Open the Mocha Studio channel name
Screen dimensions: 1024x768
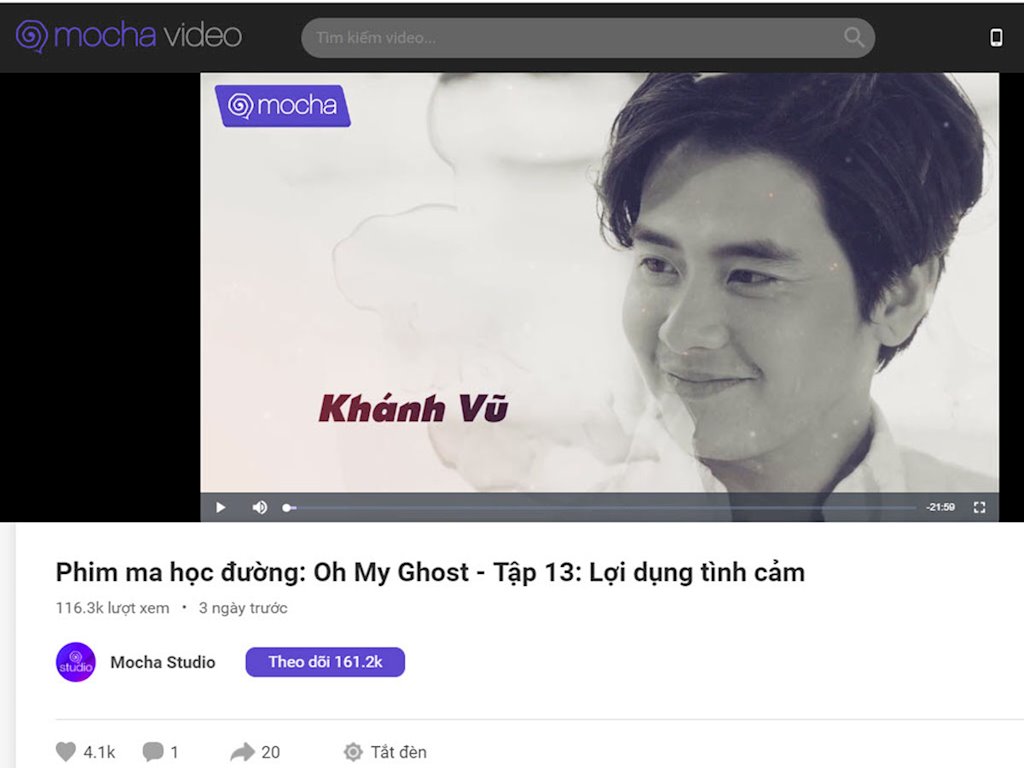click(x=163, y=662)
